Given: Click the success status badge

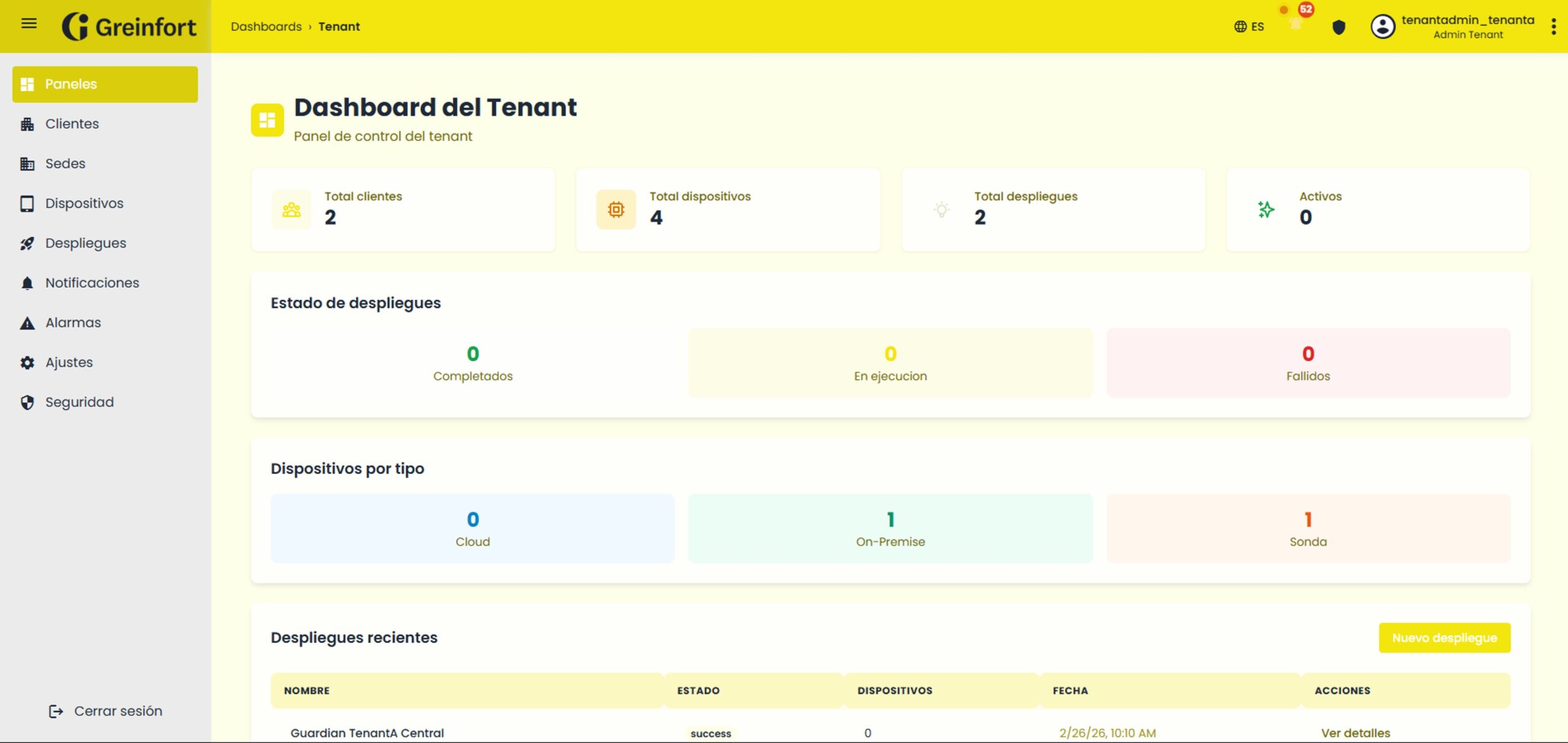Looking at the screenshot, I should tap(710, 733).
